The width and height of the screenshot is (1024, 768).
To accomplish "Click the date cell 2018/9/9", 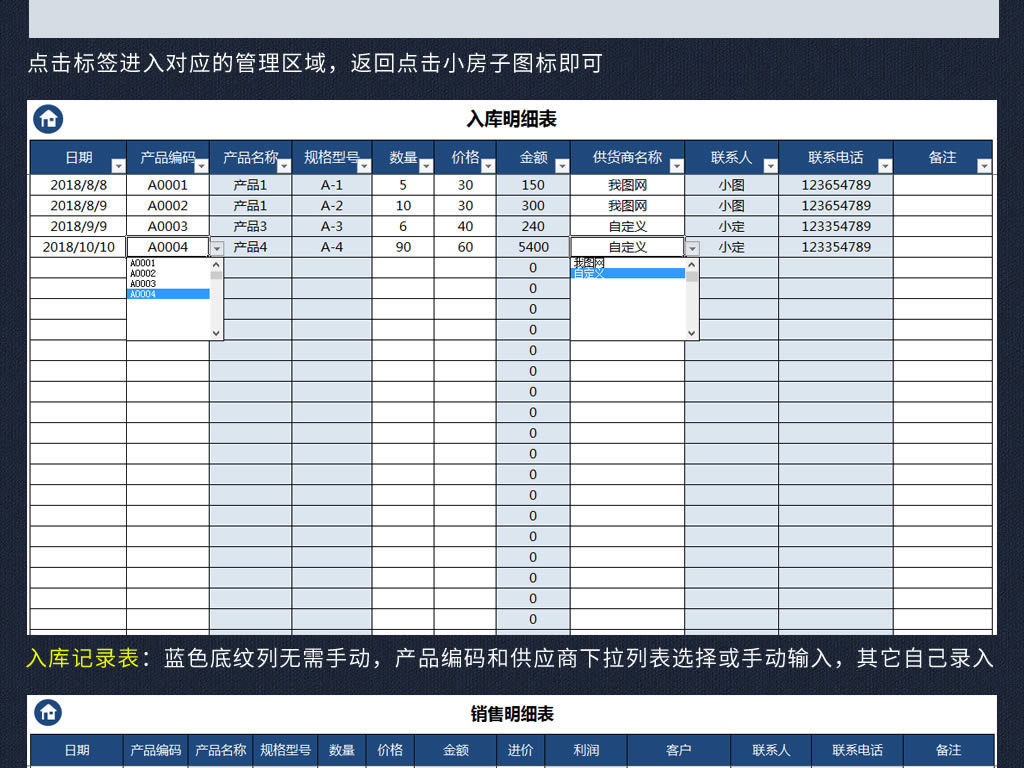I will click(78, 227).
